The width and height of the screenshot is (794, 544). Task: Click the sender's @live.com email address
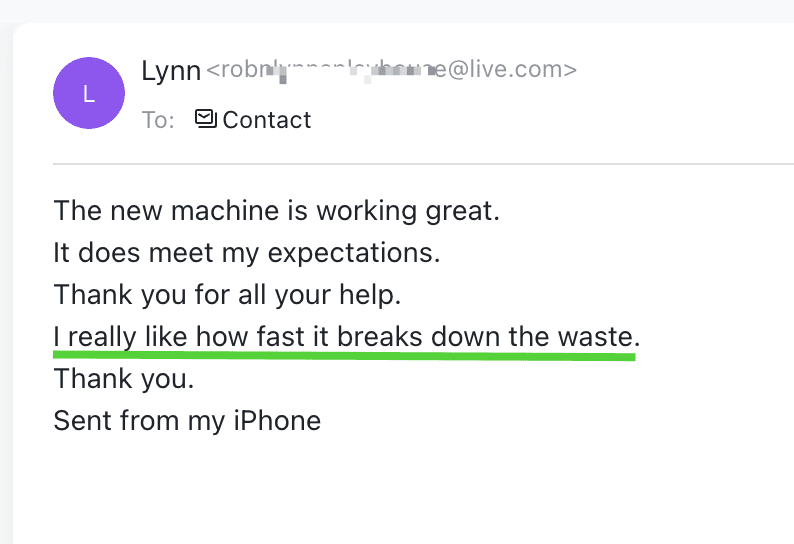(391, 70)
